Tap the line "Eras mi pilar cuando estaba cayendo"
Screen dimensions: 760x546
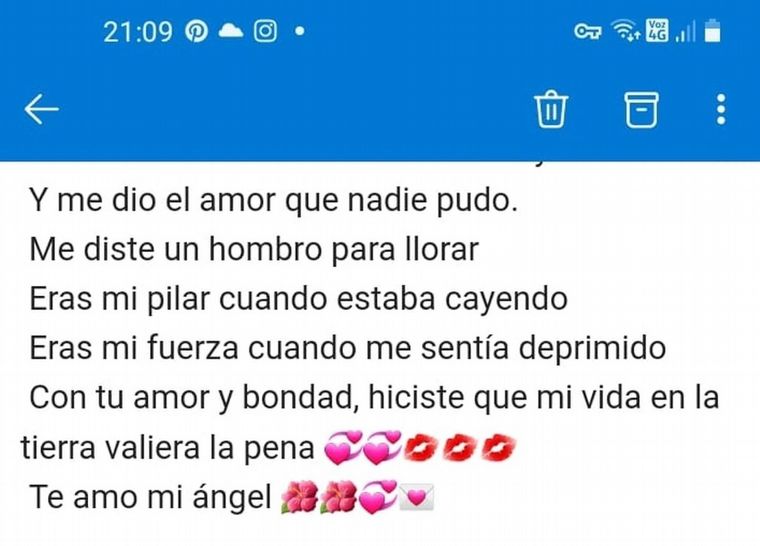pyautogui.click(x=299, y=299)
